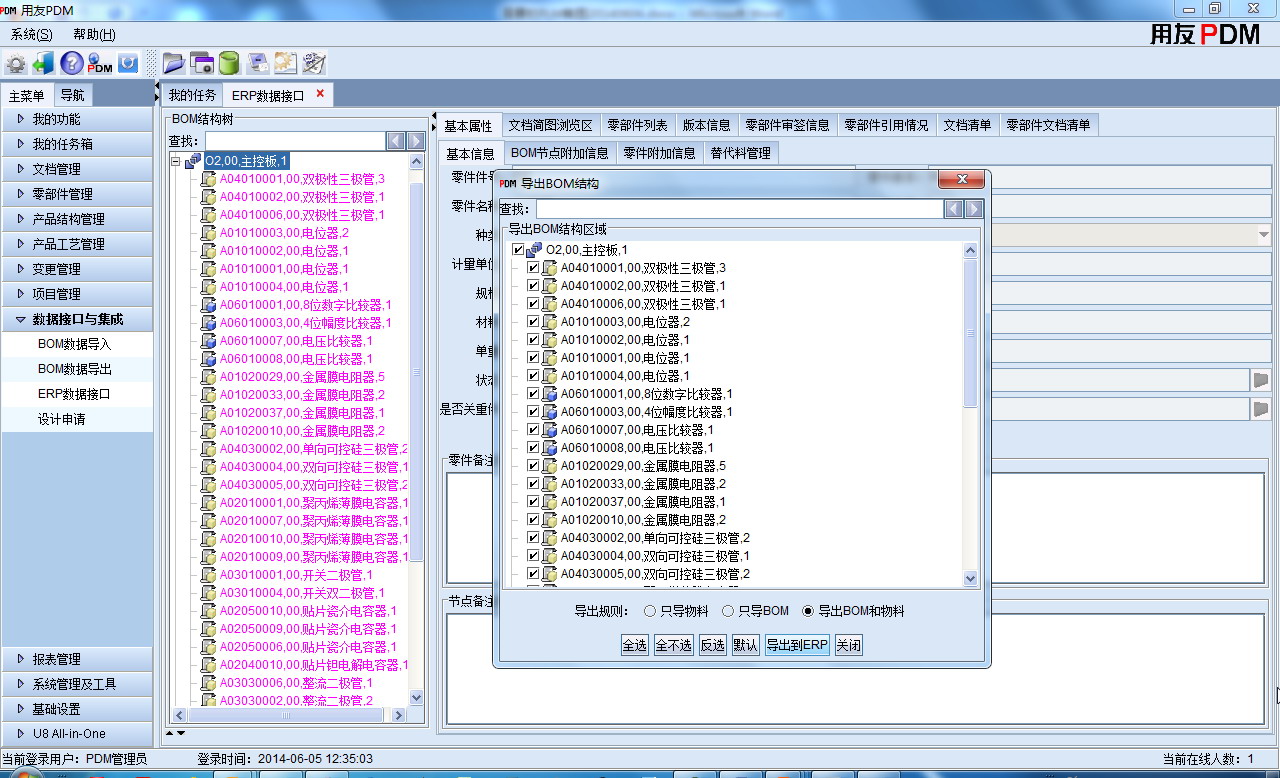
Task: Click the gear settings toolbar icon
Action: click(x=16, y=63)
